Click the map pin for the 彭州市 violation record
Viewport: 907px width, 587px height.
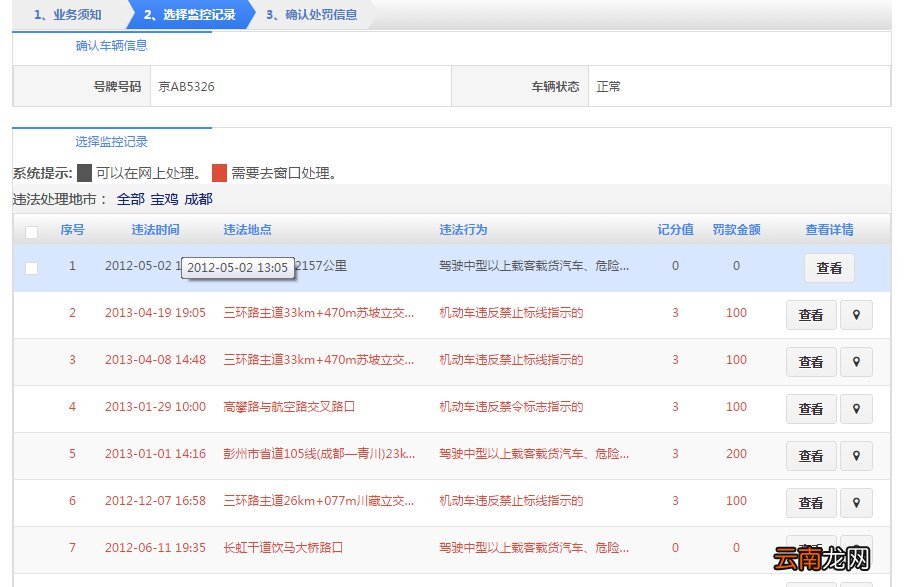point(856,455)
